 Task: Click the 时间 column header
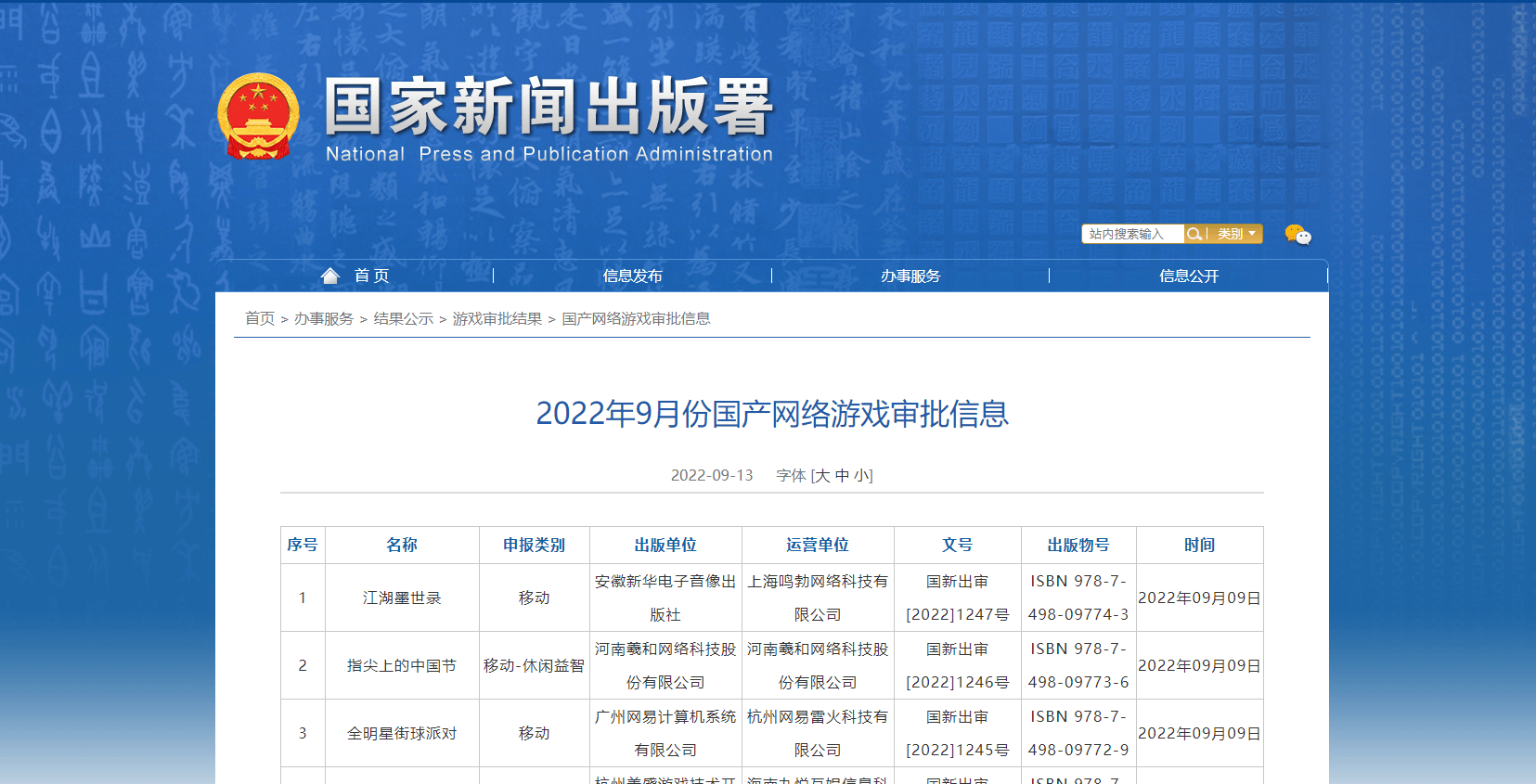[x=1199, y=545]
